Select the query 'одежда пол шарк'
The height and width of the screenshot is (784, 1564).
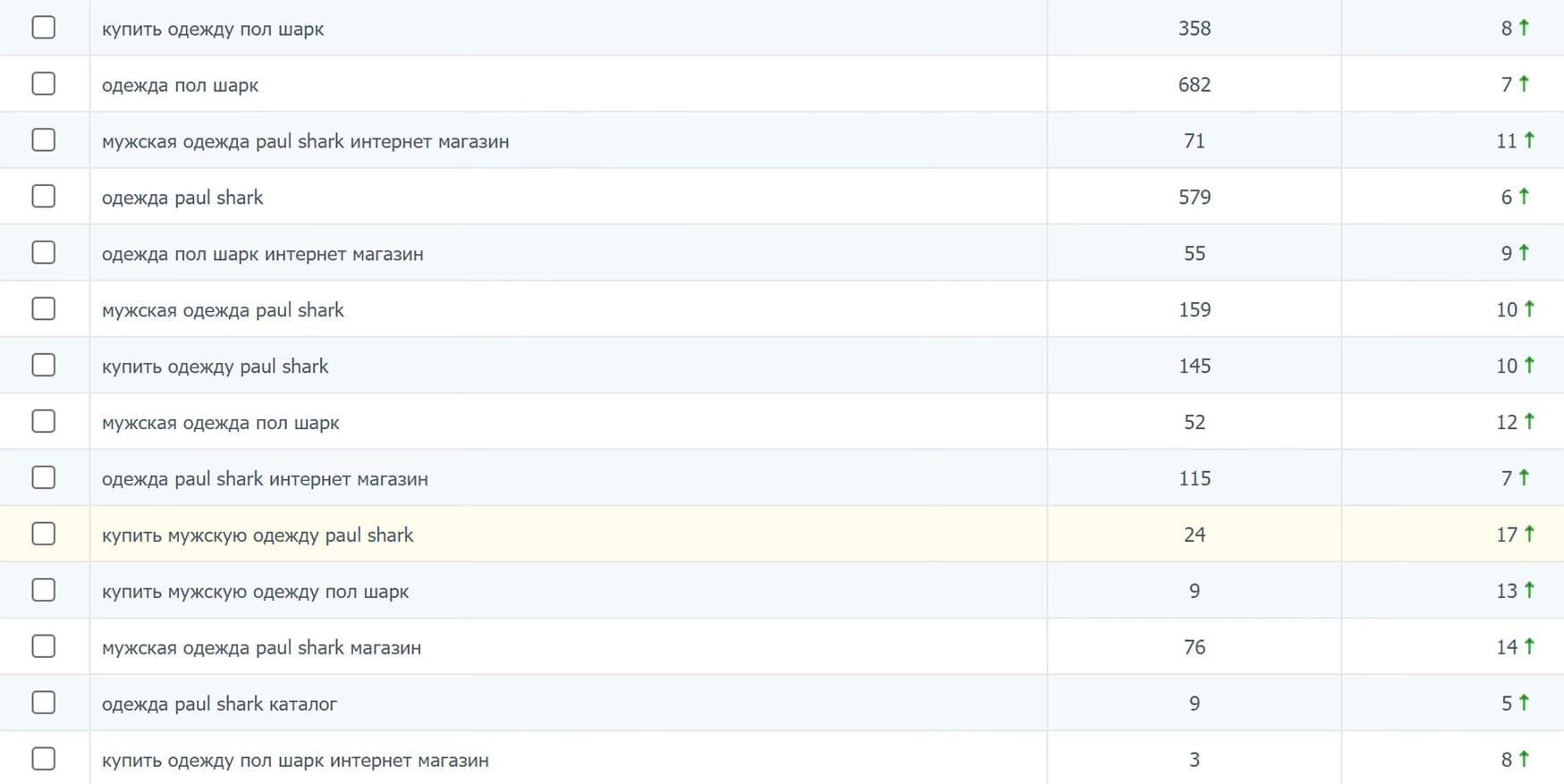tap(180, 85)
